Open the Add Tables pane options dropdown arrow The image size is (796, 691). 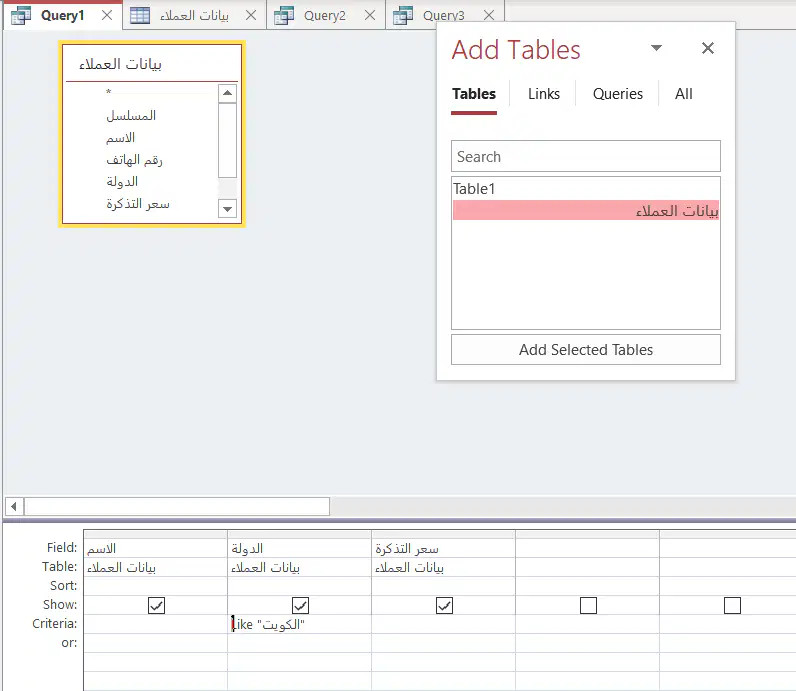(656, 48)
